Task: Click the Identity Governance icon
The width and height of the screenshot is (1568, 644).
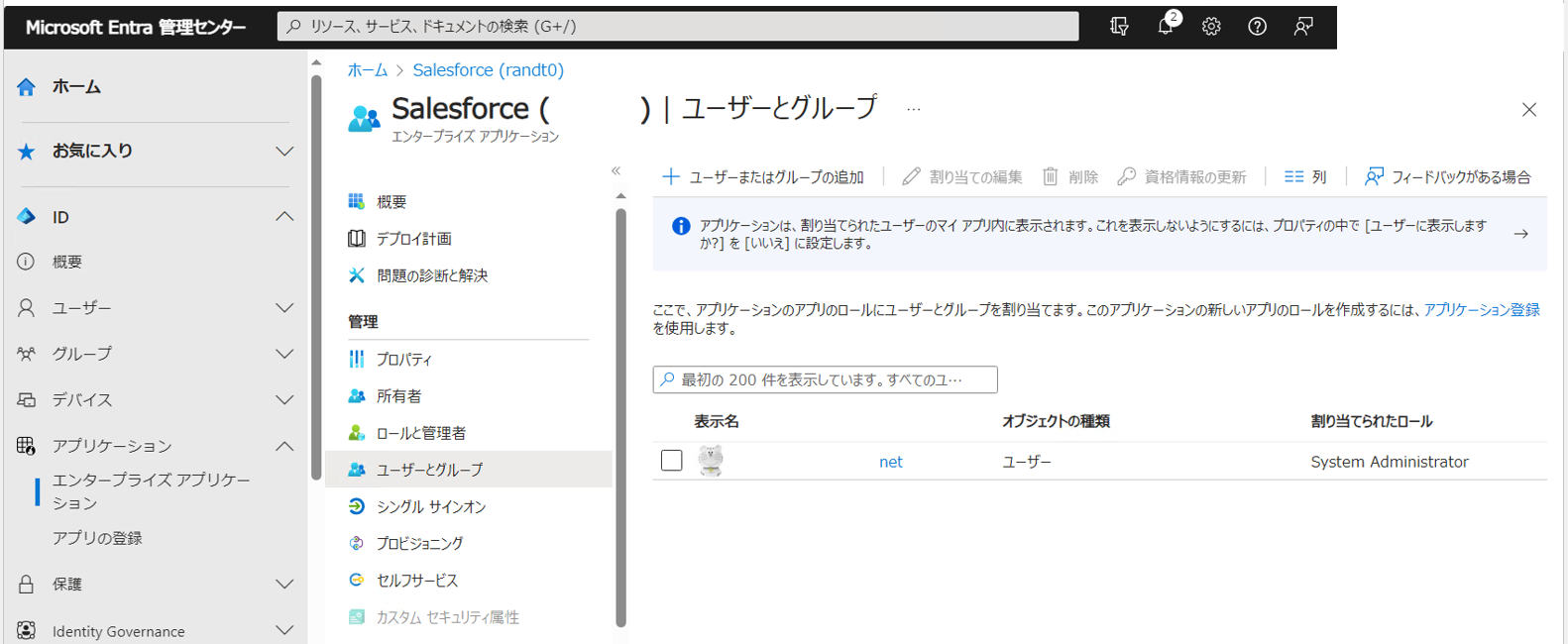Action: 27,631
